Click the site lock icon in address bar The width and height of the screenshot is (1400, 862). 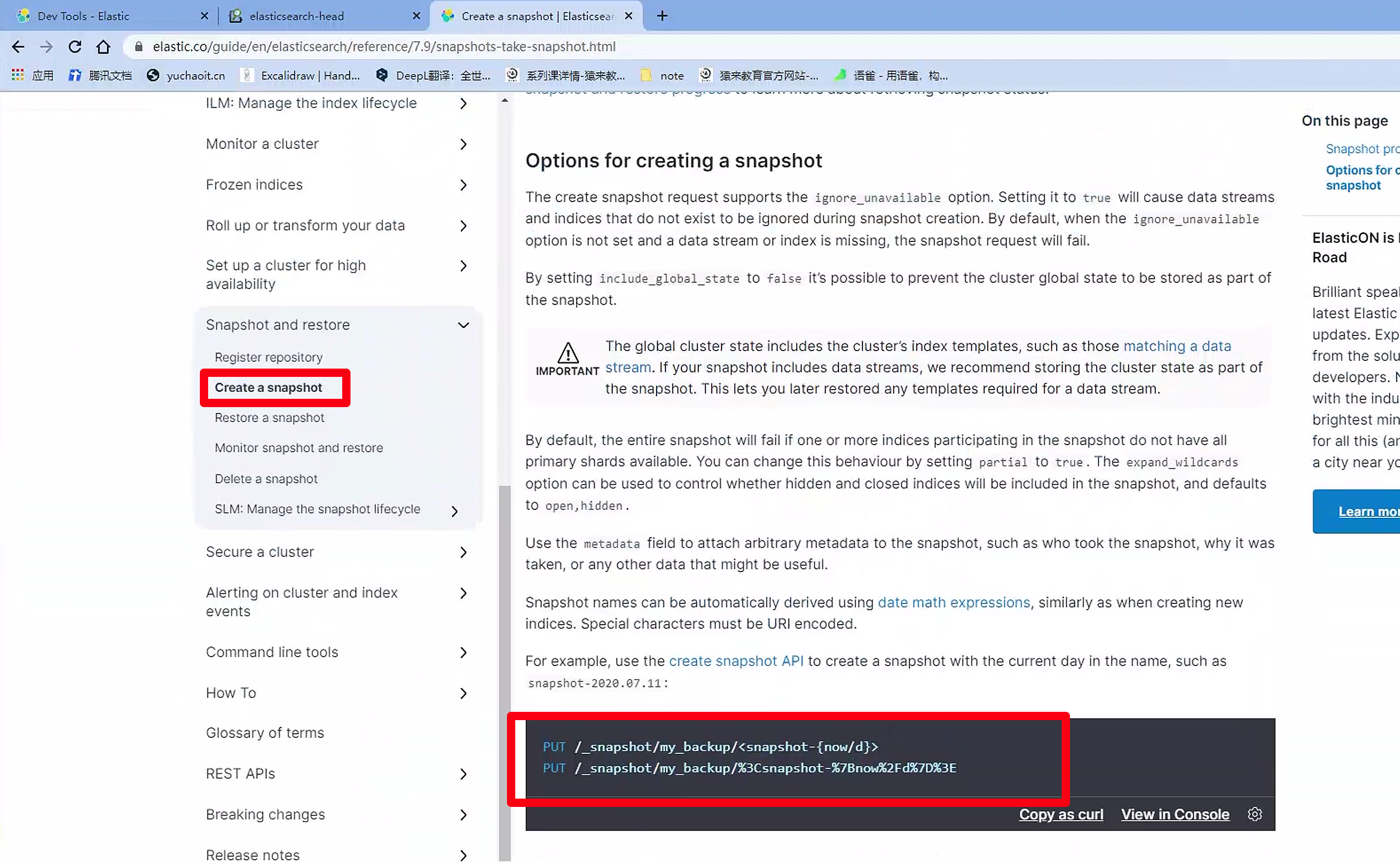point(138,46)
